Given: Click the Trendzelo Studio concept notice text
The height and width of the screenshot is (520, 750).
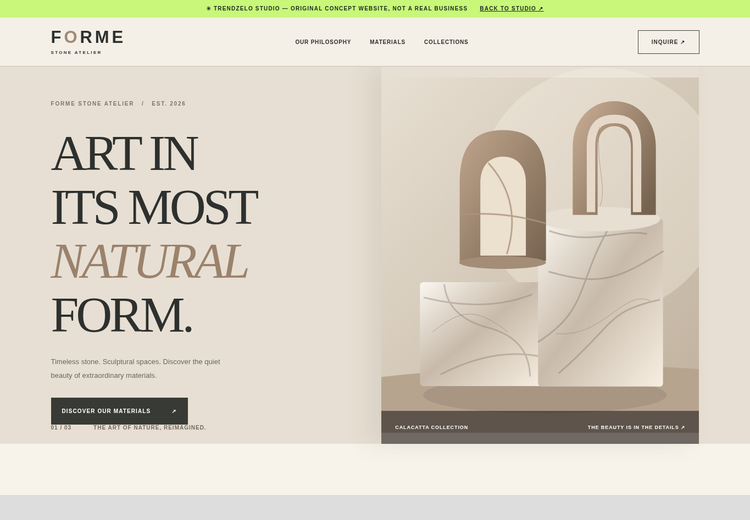Looking at the screenshot, I should 337,9.
